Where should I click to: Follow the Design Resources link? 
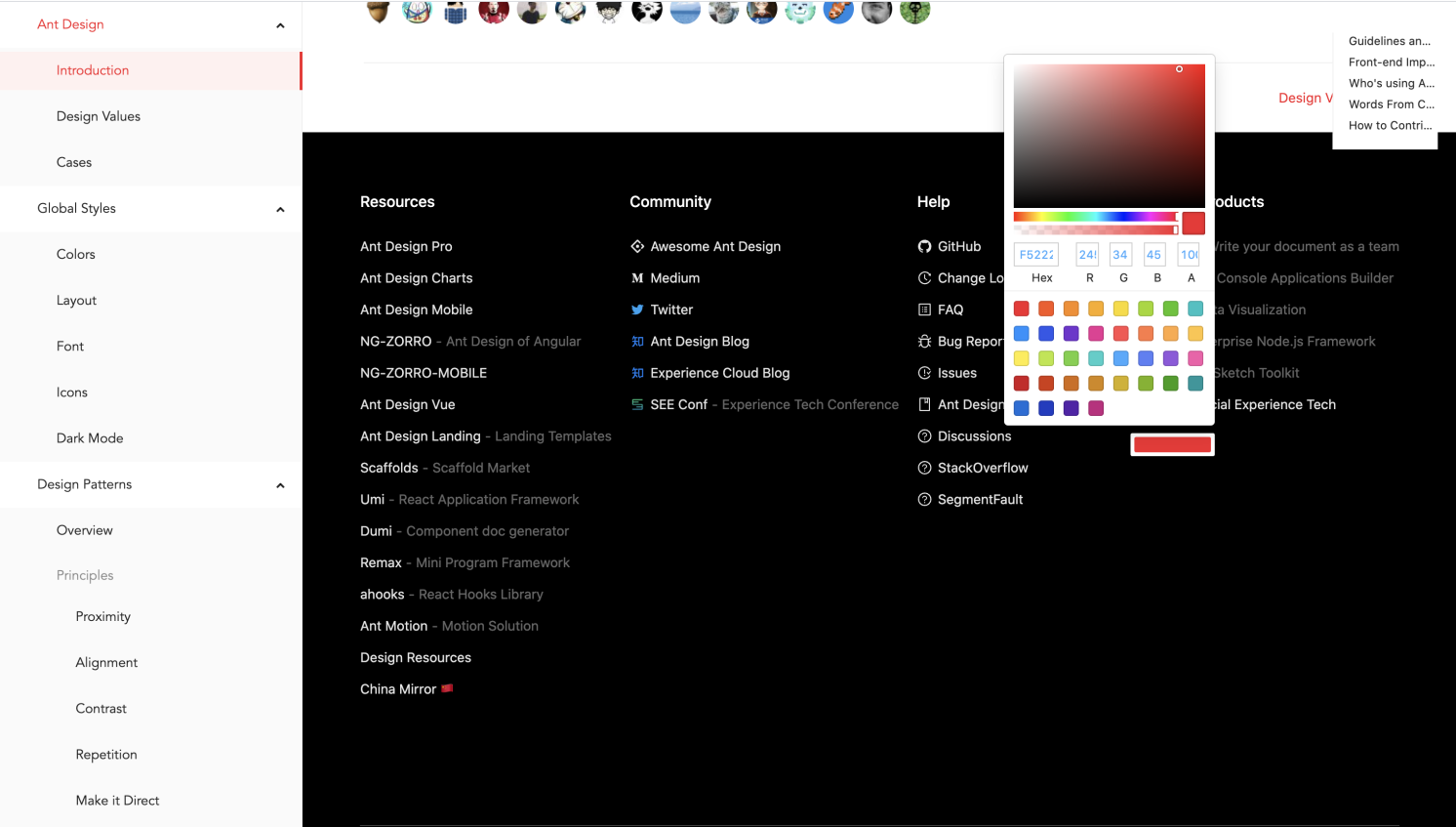pyautogui.click(x=416, y=658)
